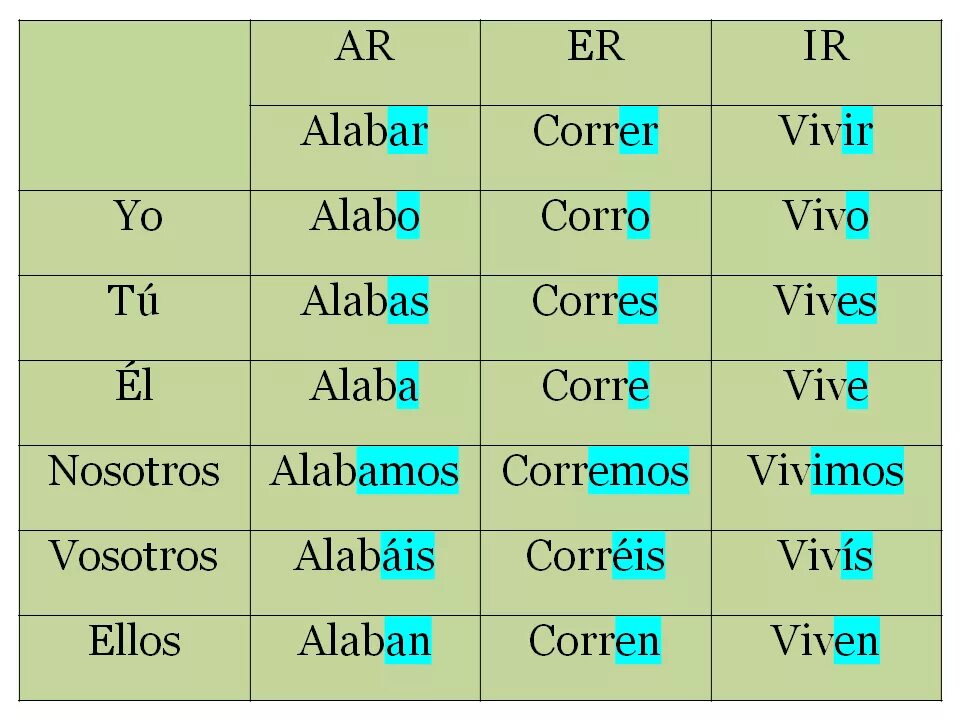This screenshot has width=960, height=720.
Task: Click the Él pronoun row label
Action: (134, 385)
